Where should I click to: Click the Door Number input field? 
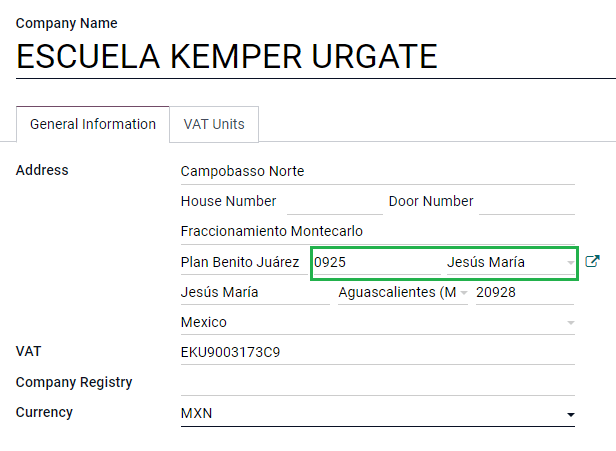pyautogui.click(x=526, y=202)
